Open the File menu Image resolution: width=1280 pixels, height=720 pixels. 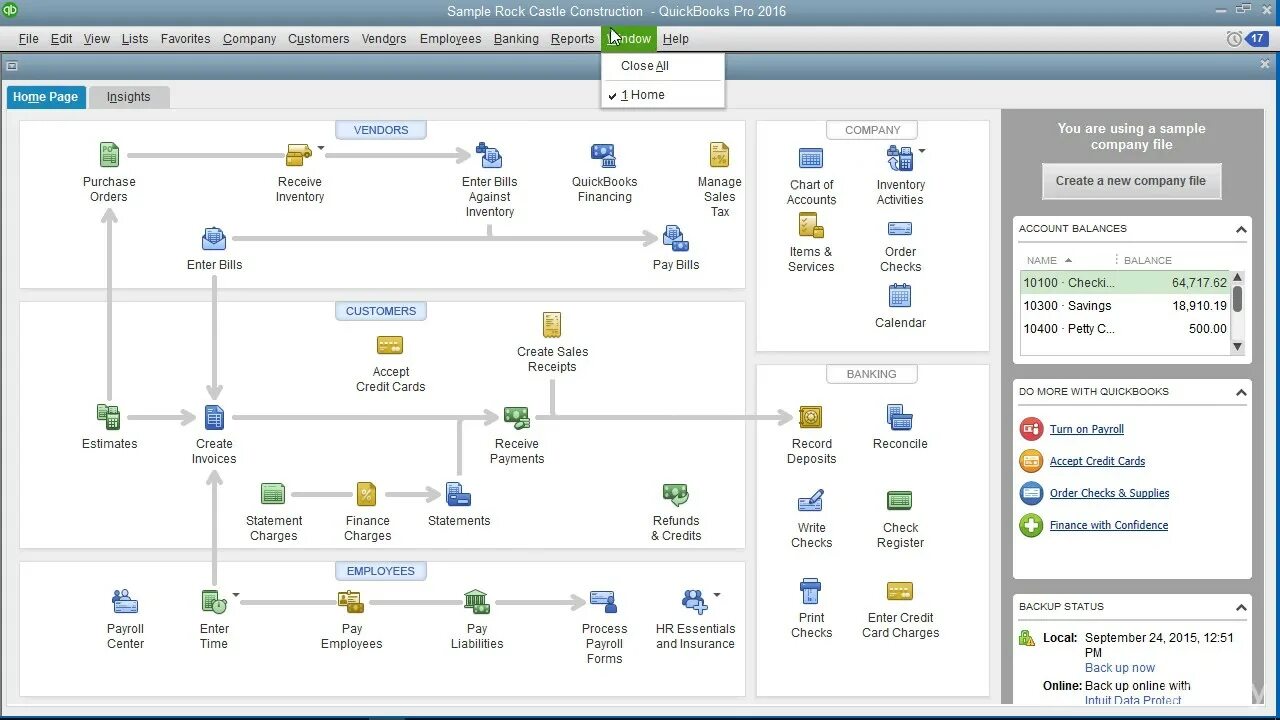coord(28,39)
